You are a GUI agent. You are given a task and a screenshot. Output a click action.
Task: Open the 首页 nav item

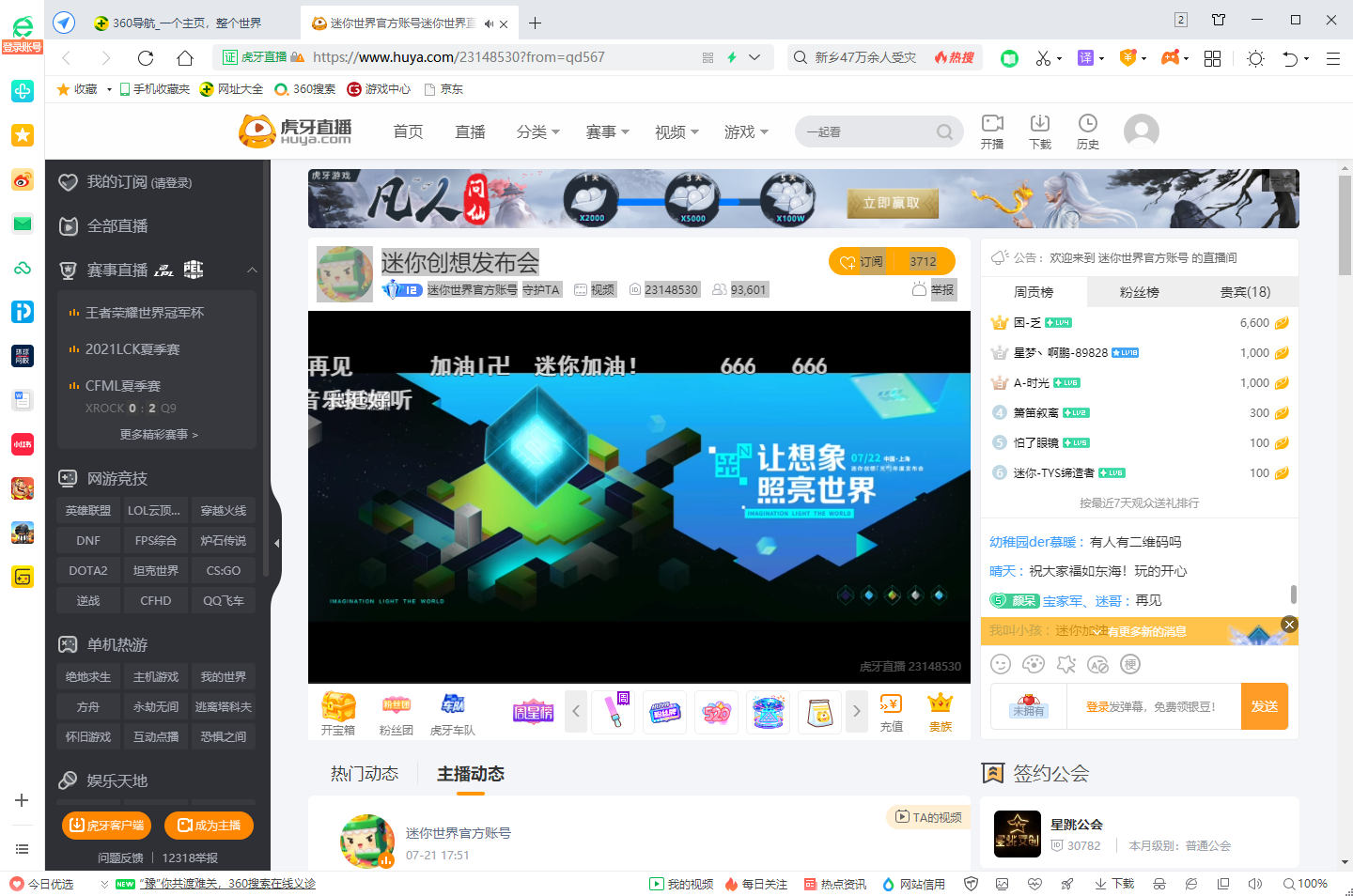click(408, 132)
